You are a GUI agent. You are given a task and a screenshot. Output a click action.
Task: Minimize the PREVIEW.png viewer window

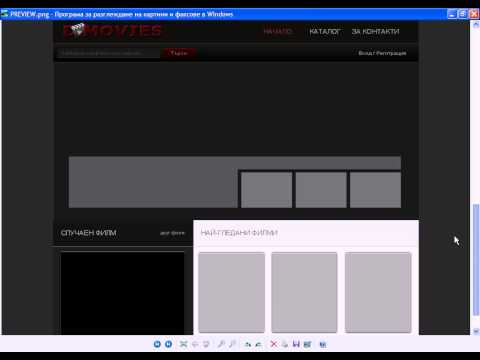(x=452, y=14)
